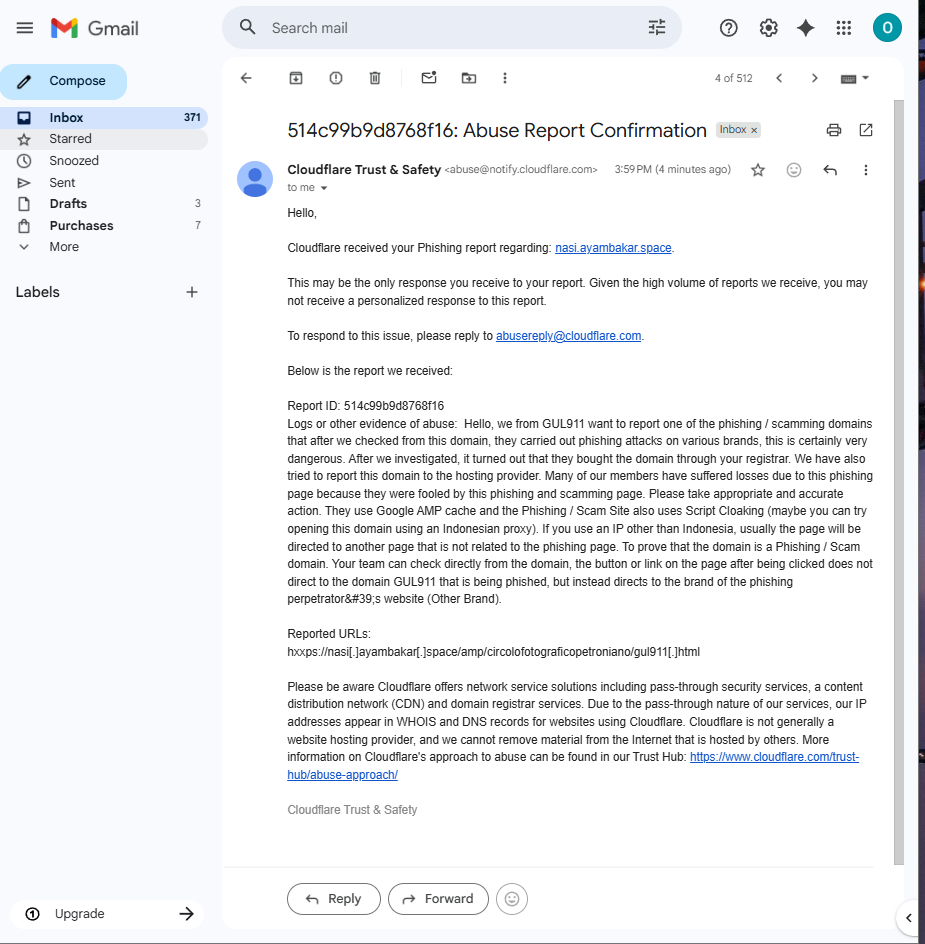Remove the Inbox label from conversation

tap(753, 131)
